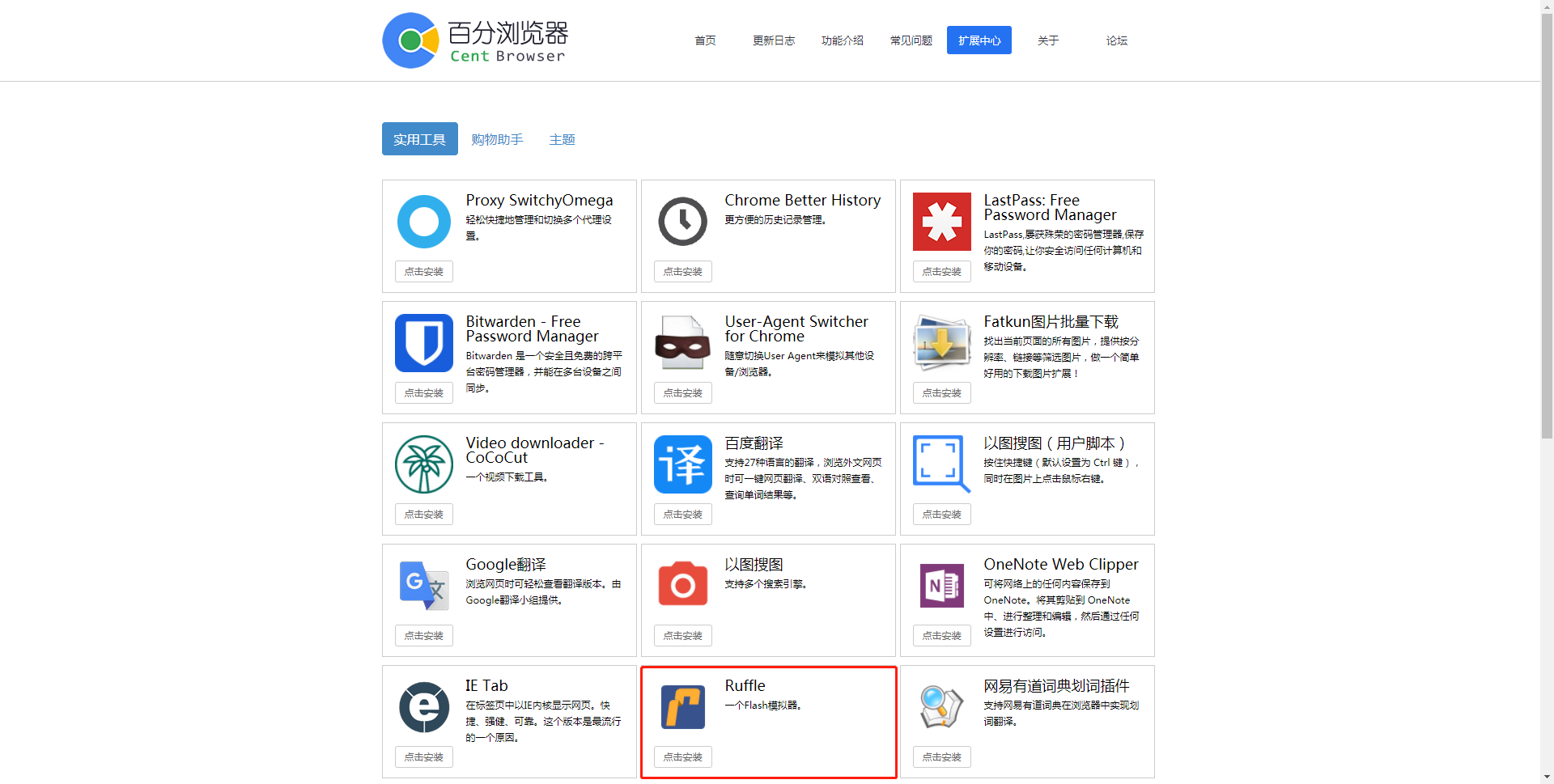
Task: Click the scrollbar up arrow
Action: pyautogui.click(x=1547, y=6)
